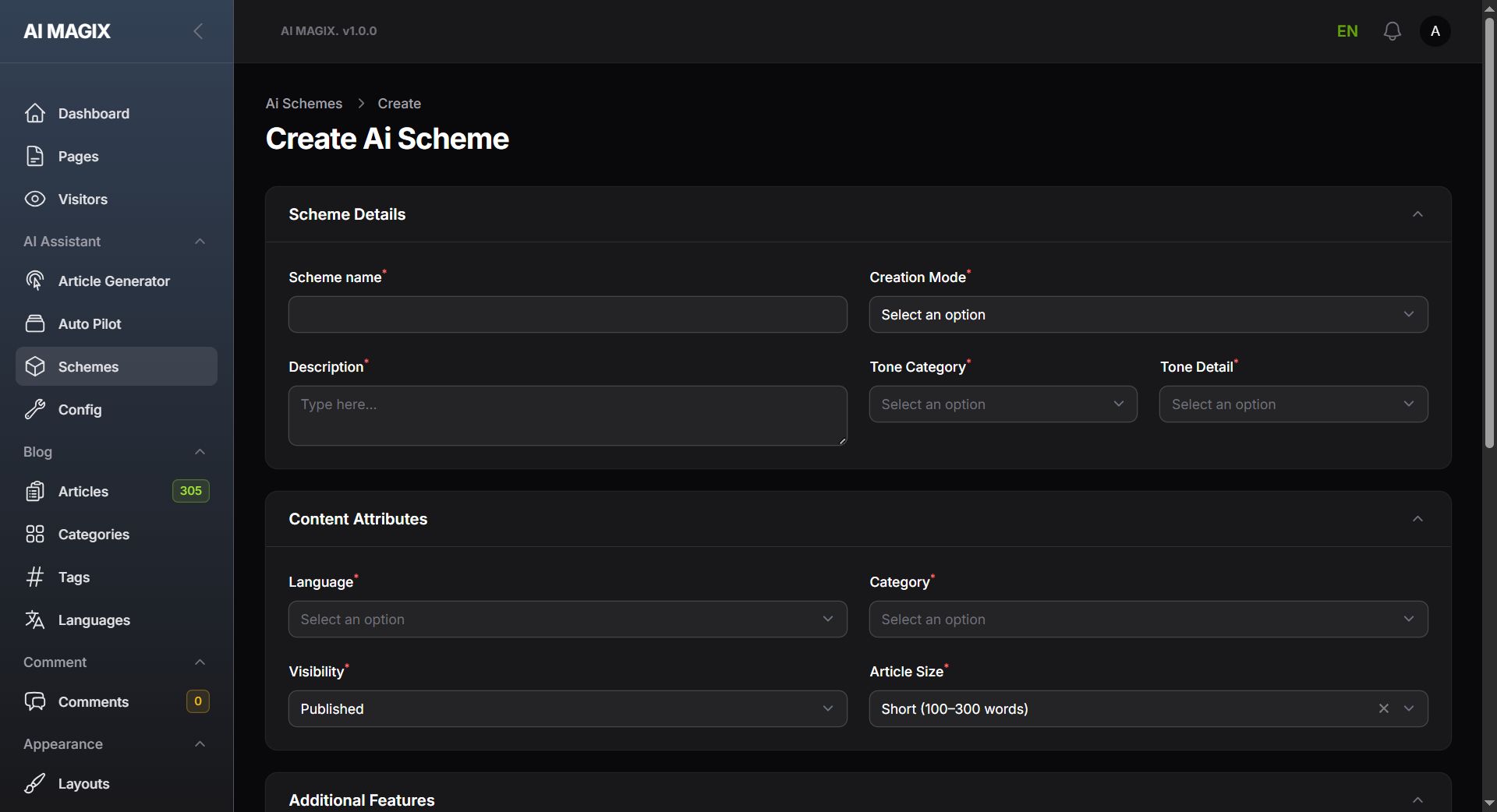1497x812 pixels.
Task: Open Auto Pilot in the sidebar
Action: click(90, 324)
